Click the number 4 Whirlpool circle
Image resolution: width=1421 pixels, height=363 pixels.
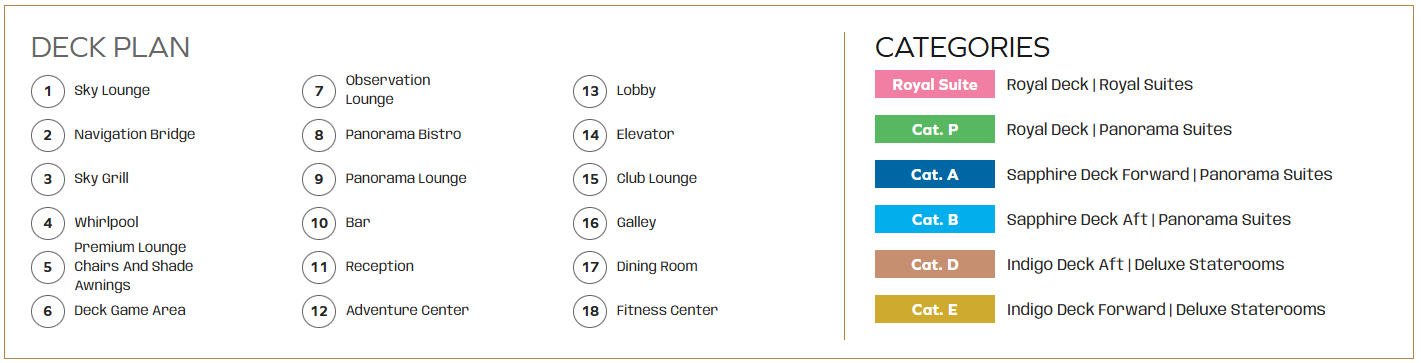point(48,223)
